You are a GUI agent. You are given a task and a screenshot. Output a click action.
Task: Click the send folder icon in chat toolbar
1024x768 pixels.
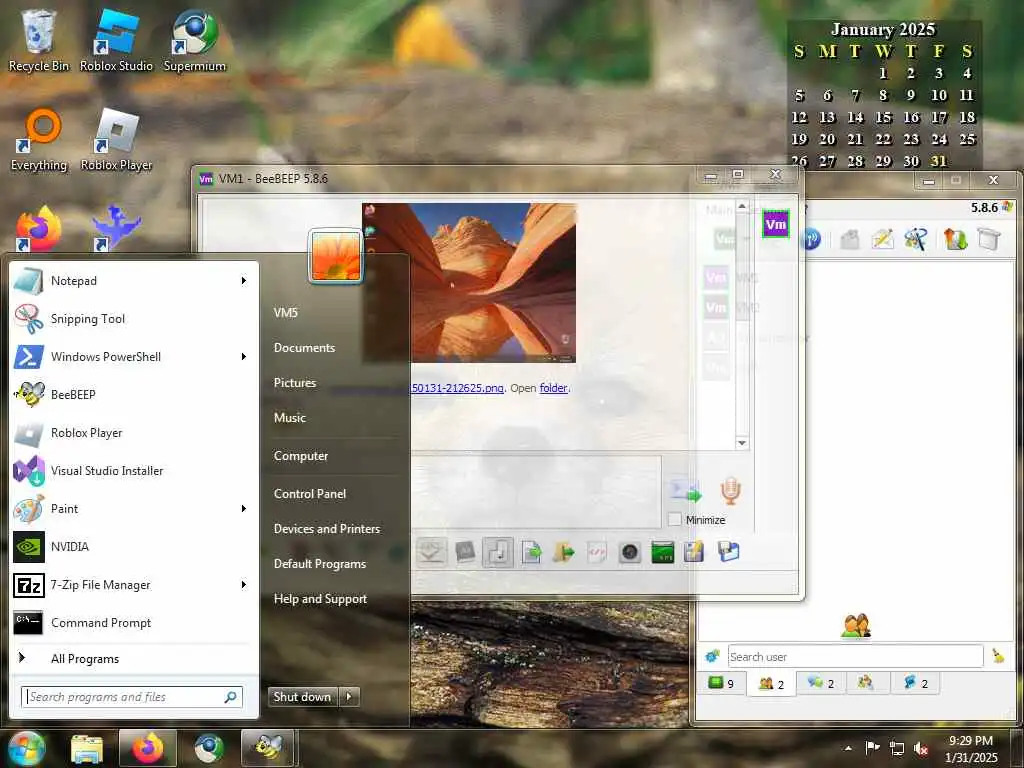[564, 552]
